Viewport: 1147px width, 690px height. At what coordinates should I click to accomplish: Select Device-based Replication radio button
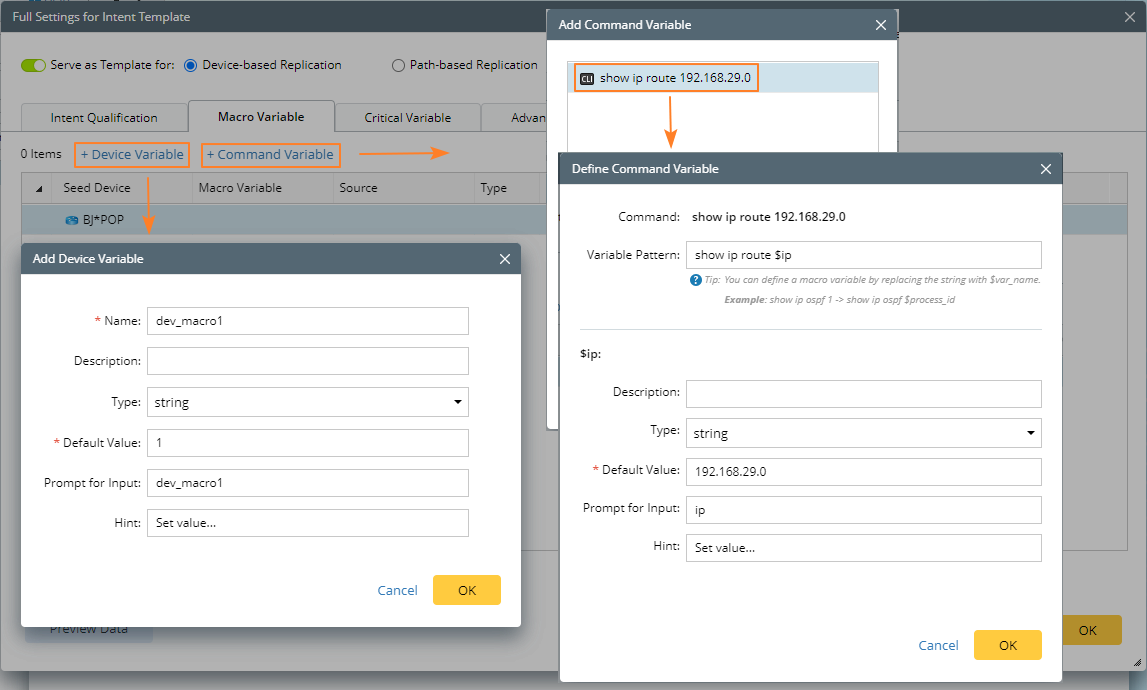click(x=190, y=65)
